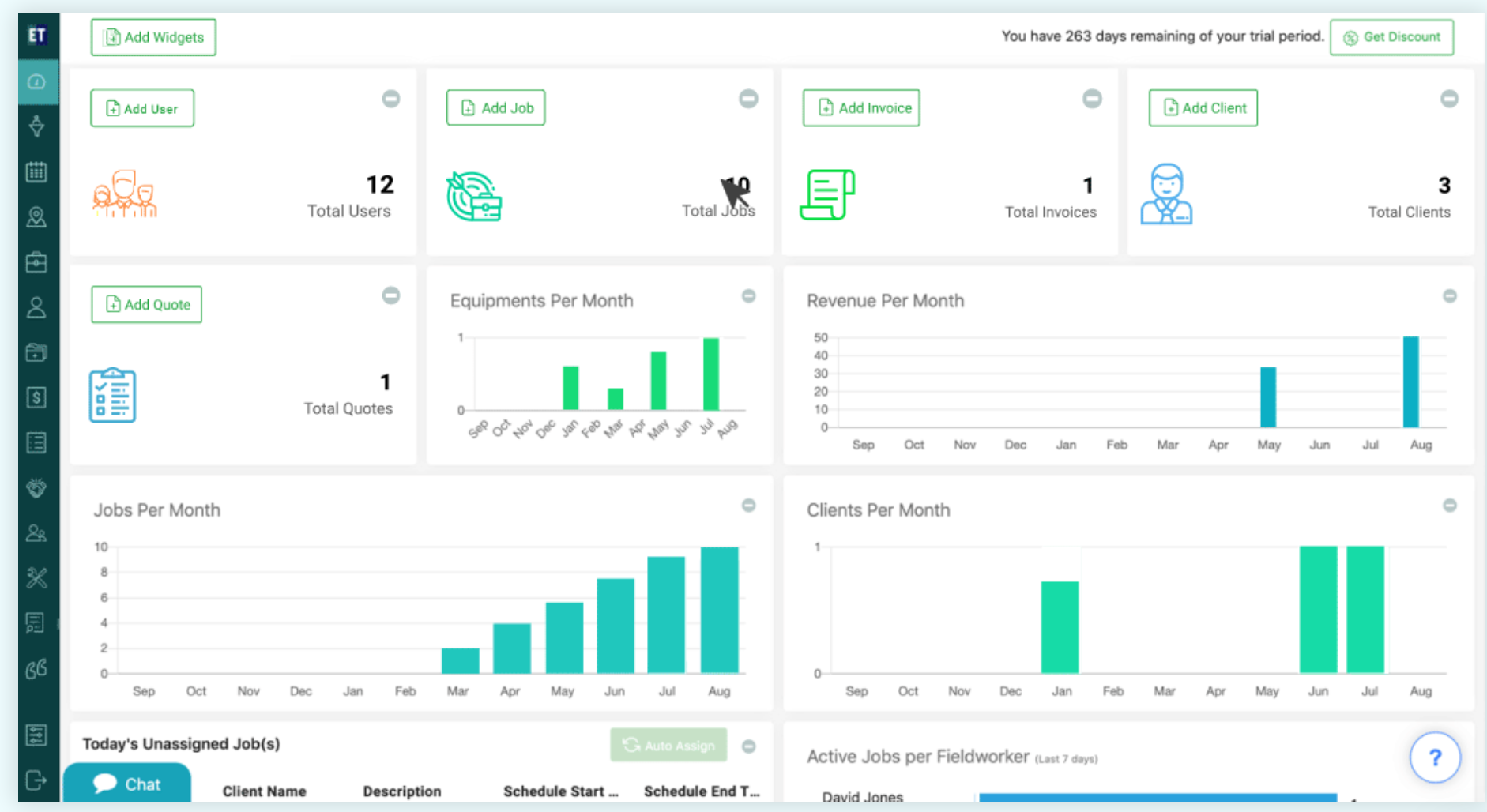Click the logout icon at sidebar bottom
The height and width of the screenshot is (812, 1487).
(37, 781)
